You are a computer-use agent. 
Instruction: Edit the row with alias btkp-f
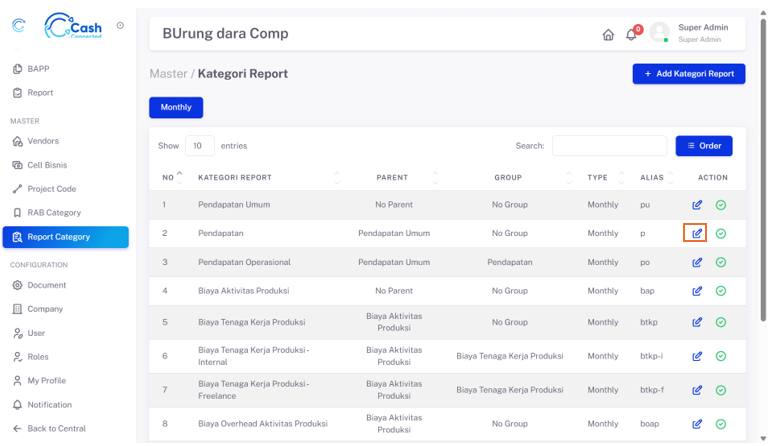697,390
